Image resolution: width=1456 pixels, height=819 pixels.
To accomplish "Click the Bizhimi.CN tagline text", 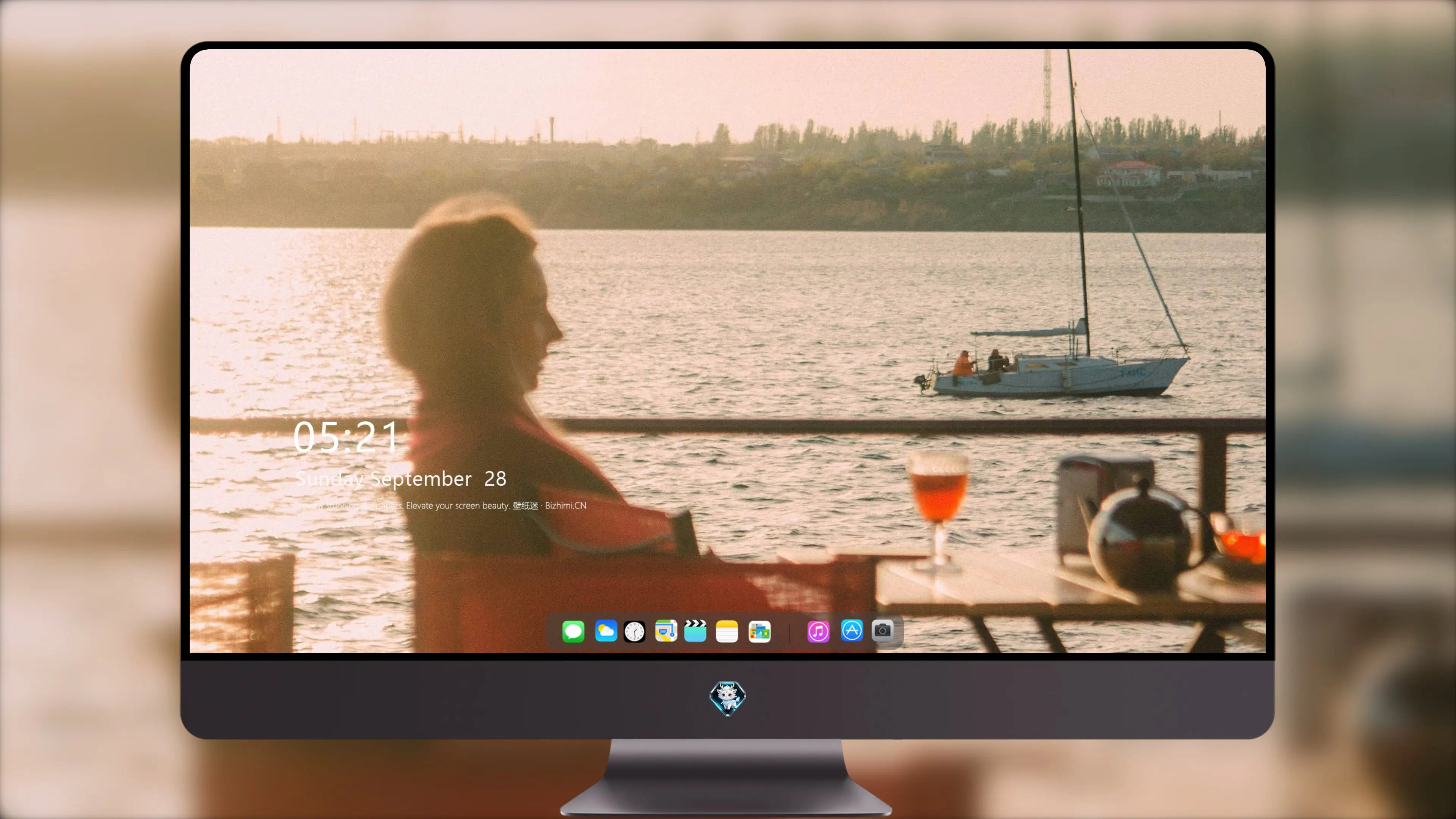I will tap(440, 505).
